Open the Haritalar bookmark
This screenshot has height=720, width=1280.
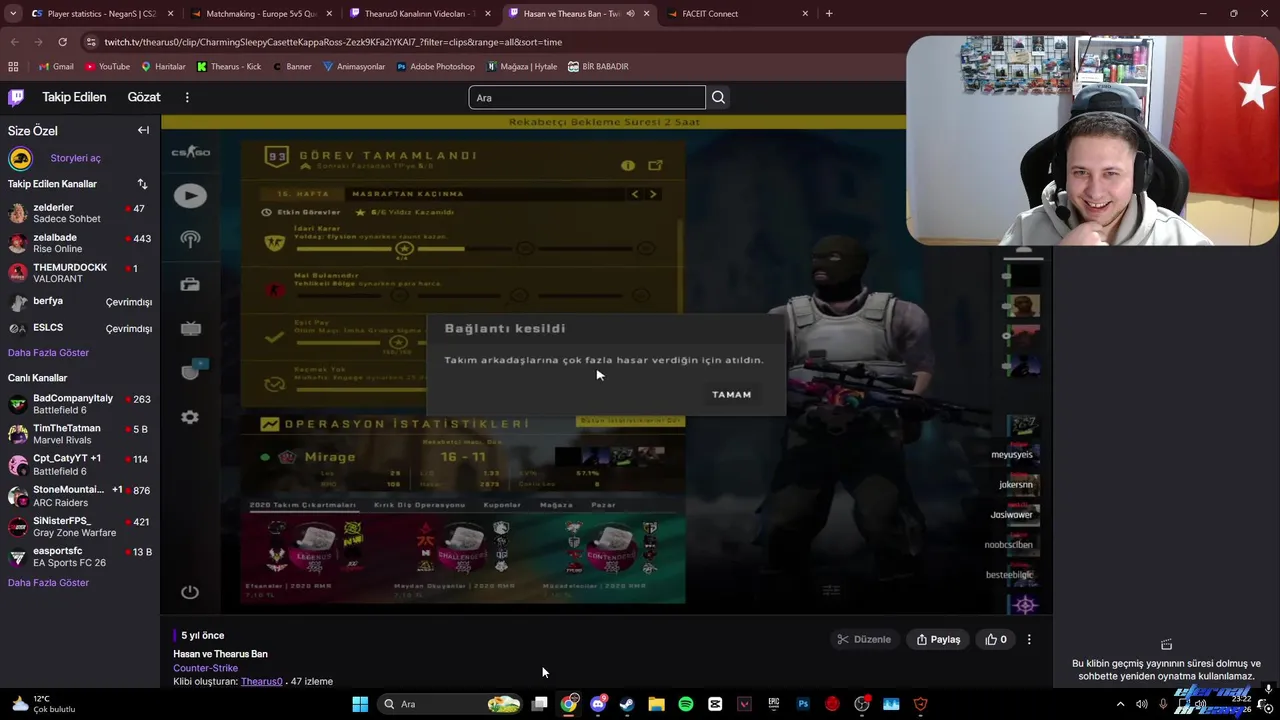[x=163, y=66]
